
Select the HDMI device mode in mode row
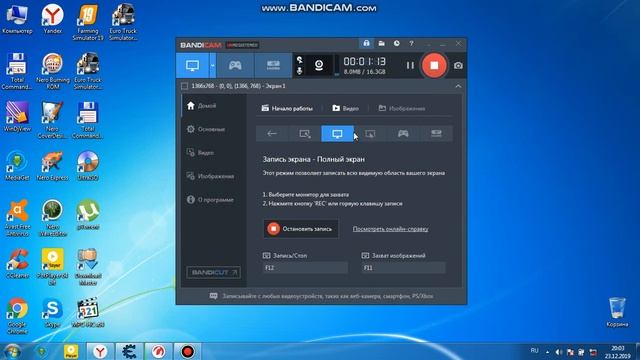pos(436,133)
